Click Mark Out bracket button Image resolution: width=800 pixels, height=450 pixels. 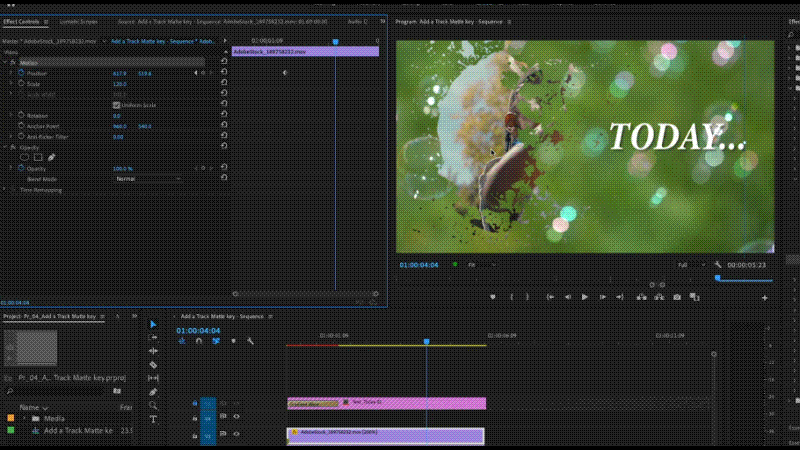(528, 297)
